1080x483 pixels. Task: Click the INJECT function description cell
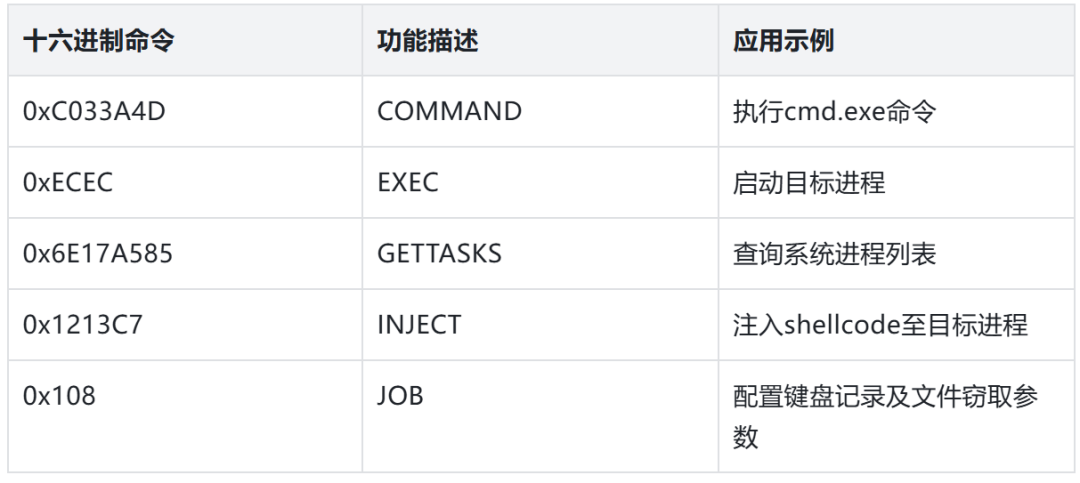tap(419, 325)
